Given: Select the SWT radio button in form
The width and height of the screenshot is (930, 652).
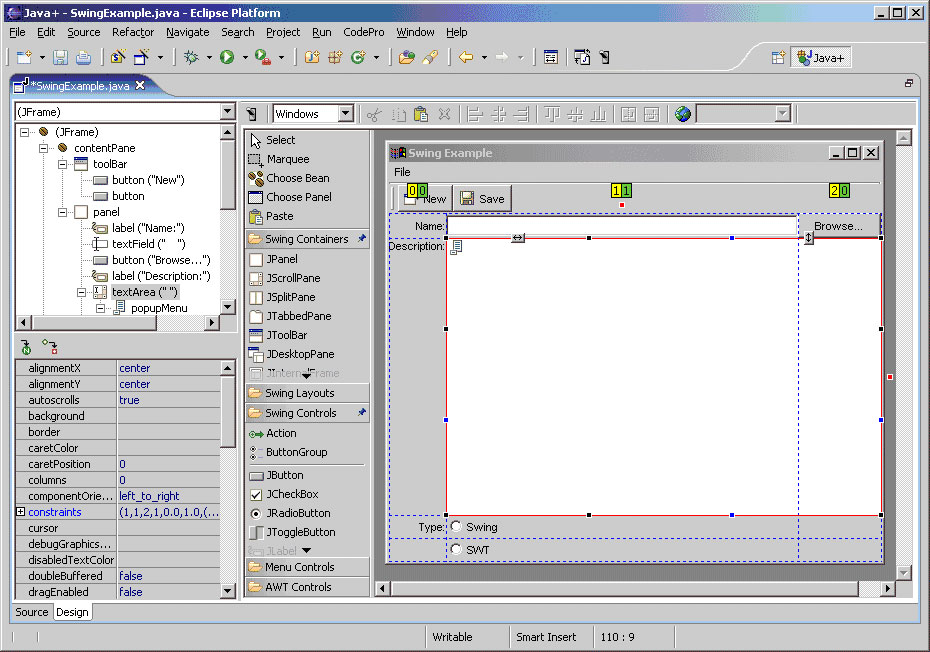Looking at the screenshot, I should [x=456, y=549].
